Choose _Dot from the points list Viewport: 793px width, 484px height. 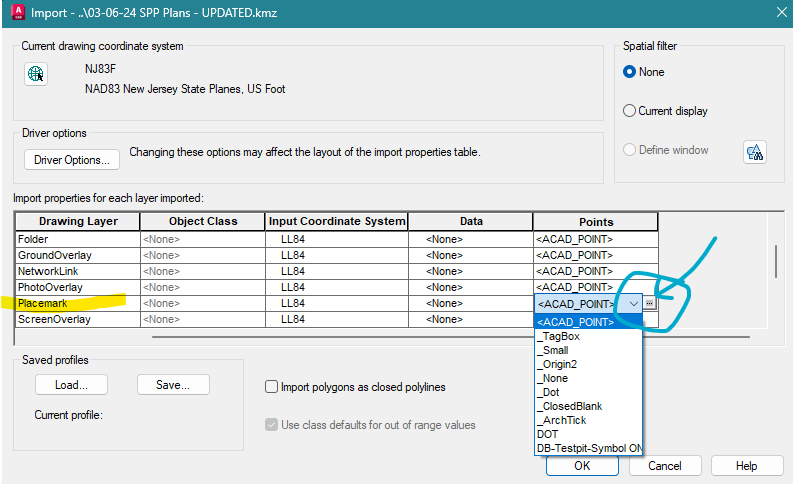point(588,392)
